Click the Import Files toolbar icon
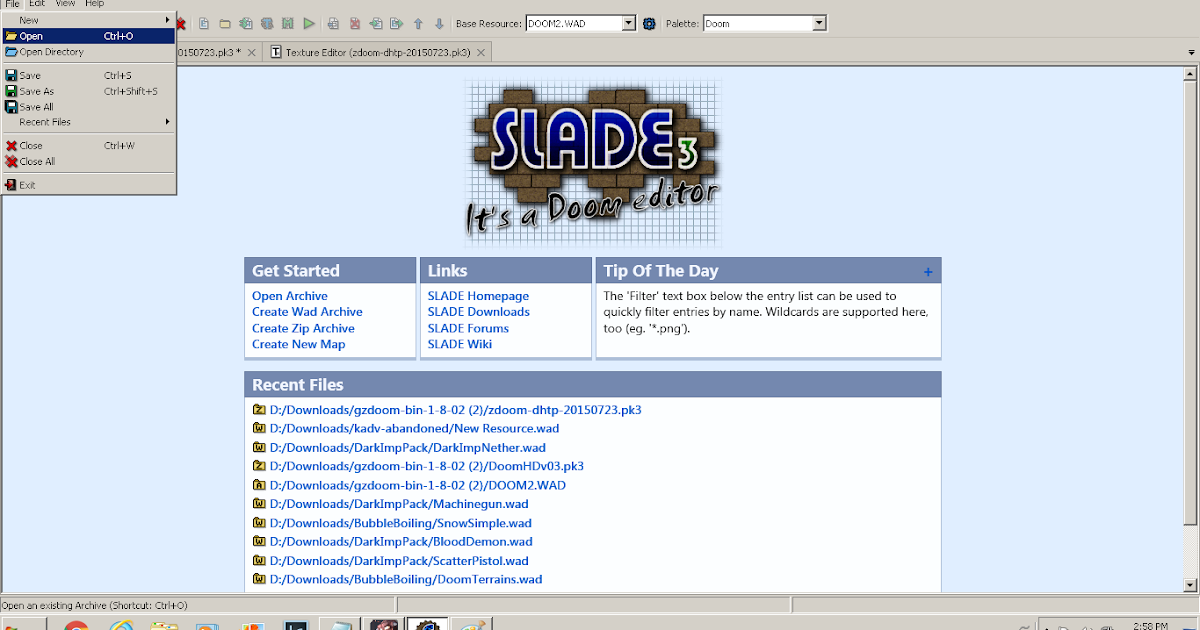 [245, 23]
